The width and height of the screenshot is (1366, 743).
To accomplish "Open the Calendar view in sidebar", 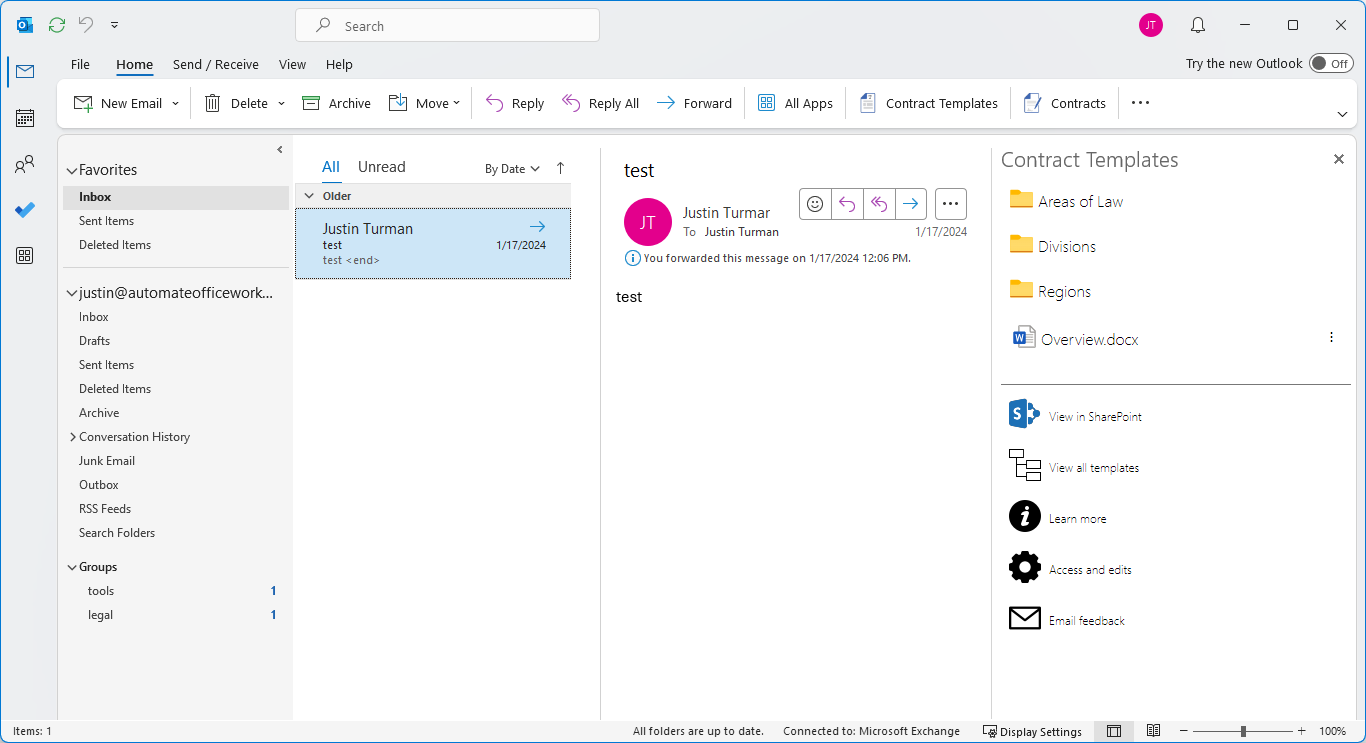I will (25, 118).
